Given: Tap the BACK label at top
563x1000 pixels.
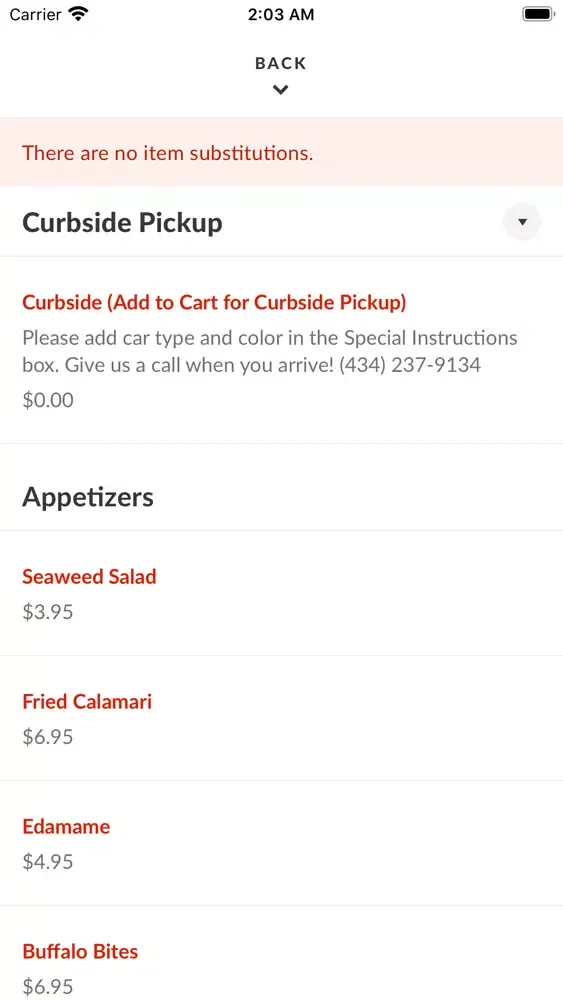Looking at the screenshot, I should [281, 63].
